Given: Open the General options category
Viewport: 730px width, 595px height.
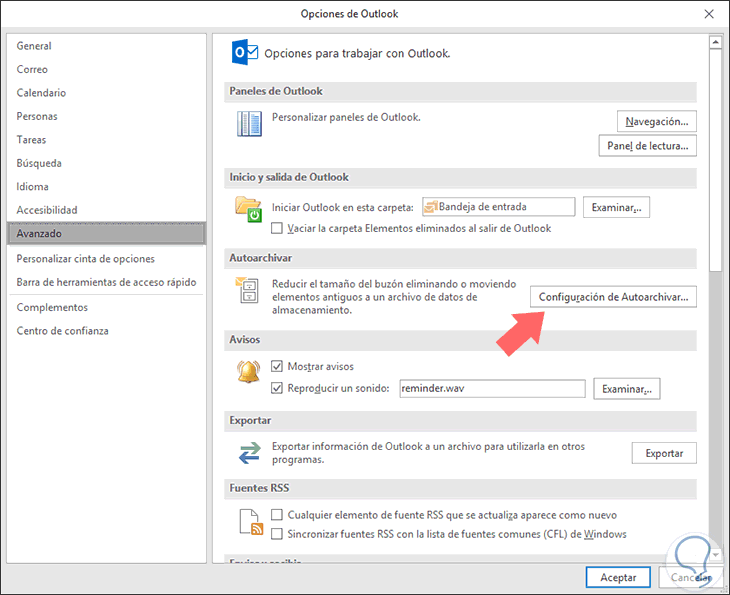Looking at the screenshot, I should coord(107,46).
